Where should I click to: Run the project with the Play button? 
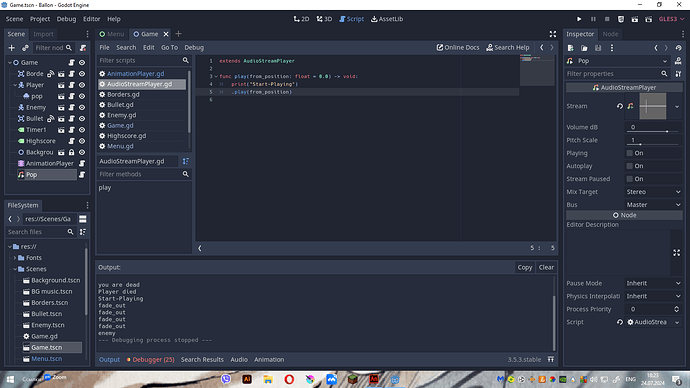(579, 19)
